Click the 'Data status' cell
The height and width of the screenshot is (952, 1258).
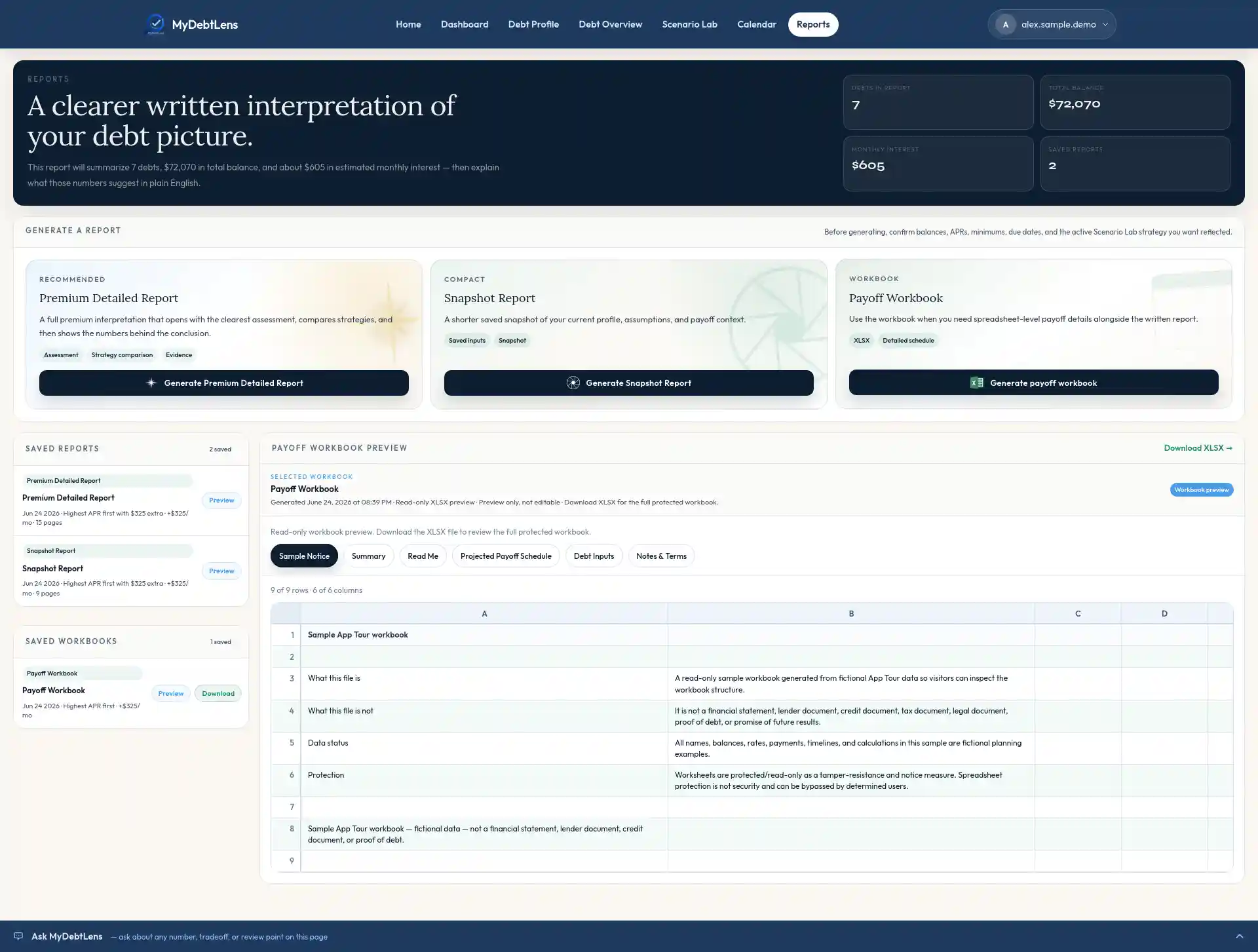tap(484, 748)
